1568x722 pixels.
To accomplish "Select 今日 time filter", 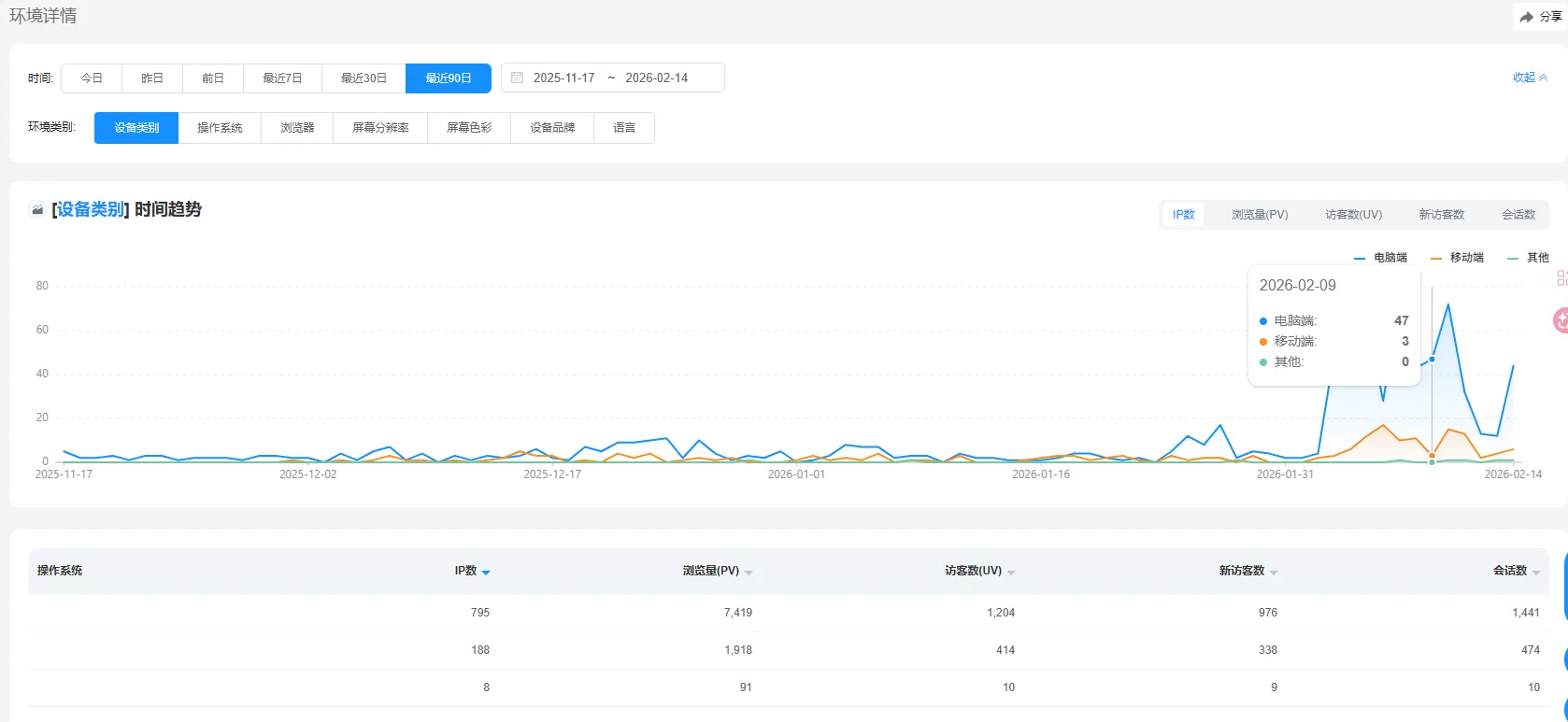I will click(x=92, y=78).
